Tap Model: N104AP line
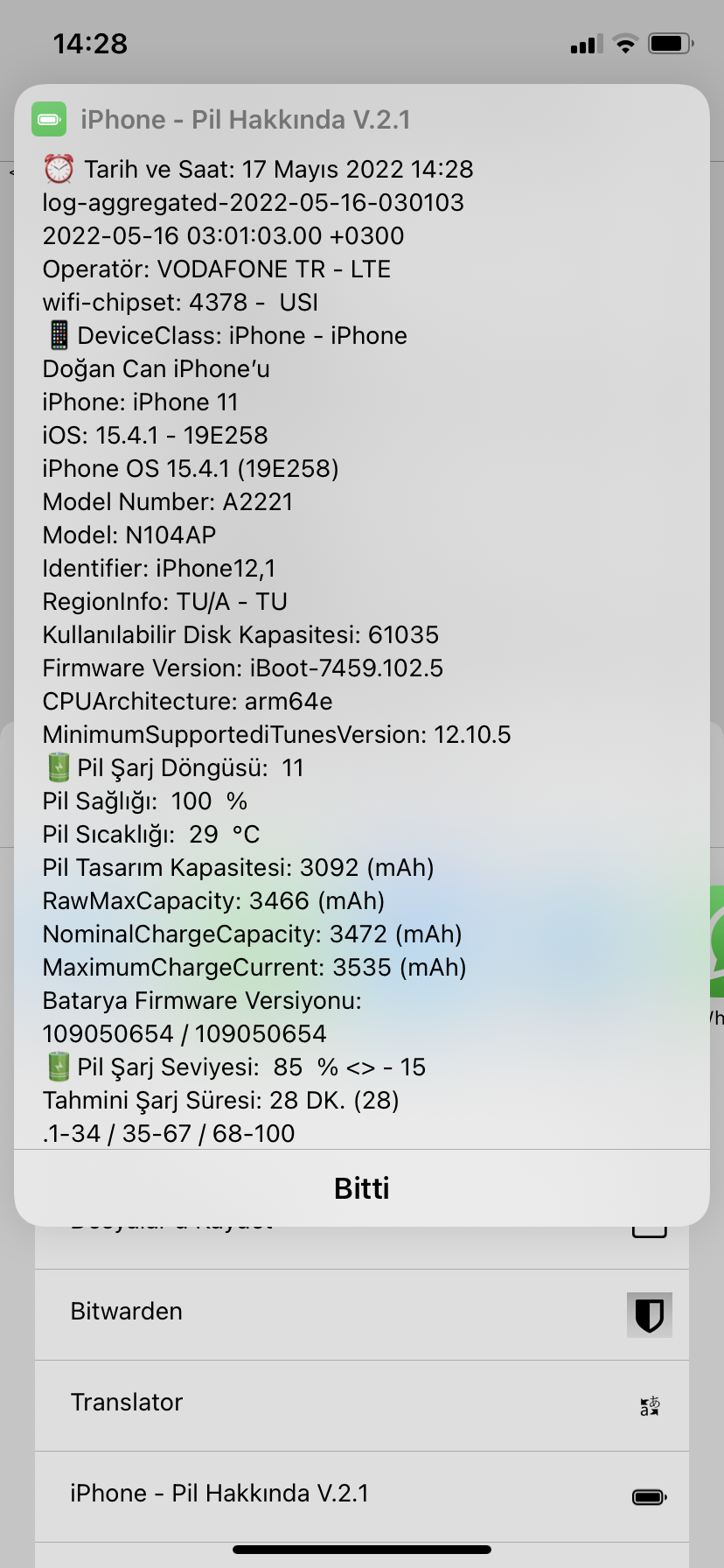The width and height of the screenshot is (724, 1568). coord(129,535)
